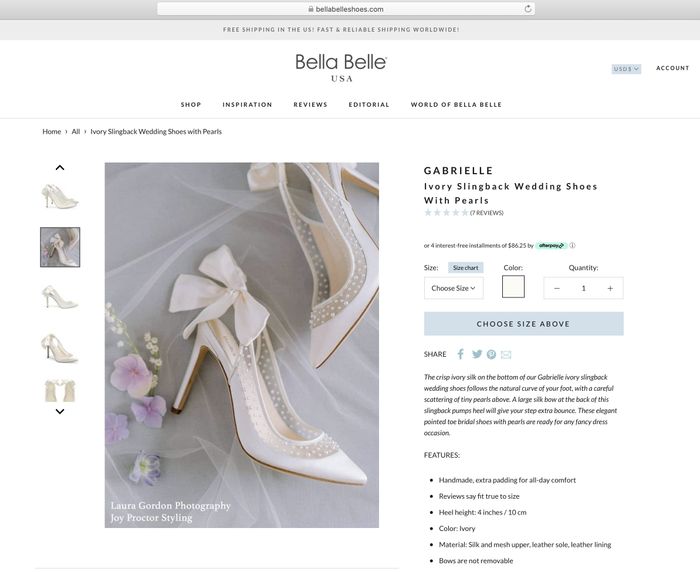Decrease quantity with minus button
This screenshot has width=700, height=572.
click(x=557, y=288)
